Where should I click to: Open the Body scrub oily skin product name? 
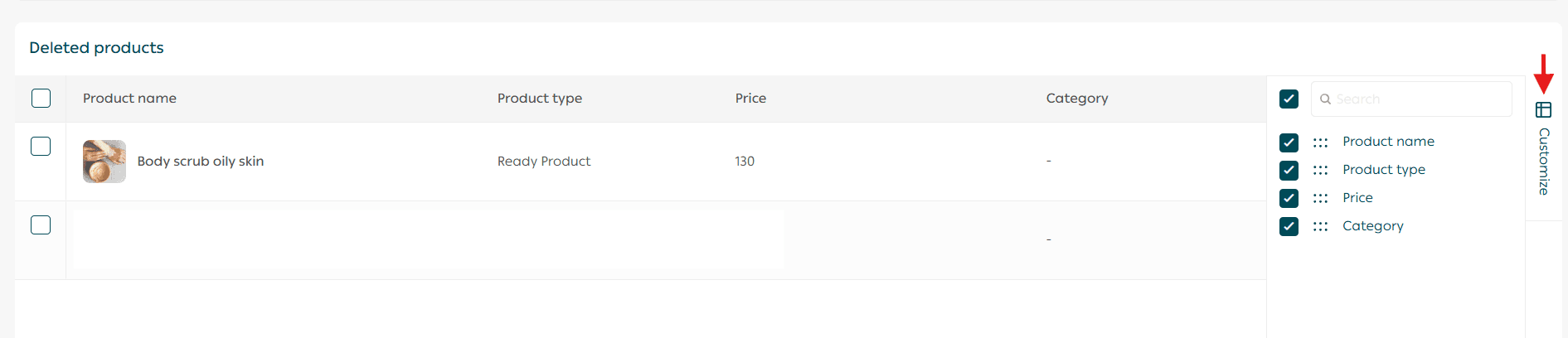pyautogui.click(x=201, y=162)
